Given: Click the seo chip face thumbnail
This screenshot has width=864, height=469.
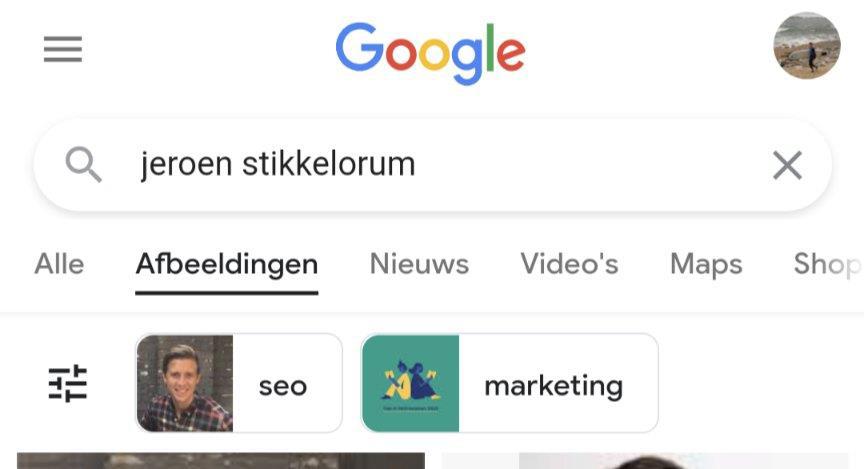Looking at the screenshot, I should (185, 383).
